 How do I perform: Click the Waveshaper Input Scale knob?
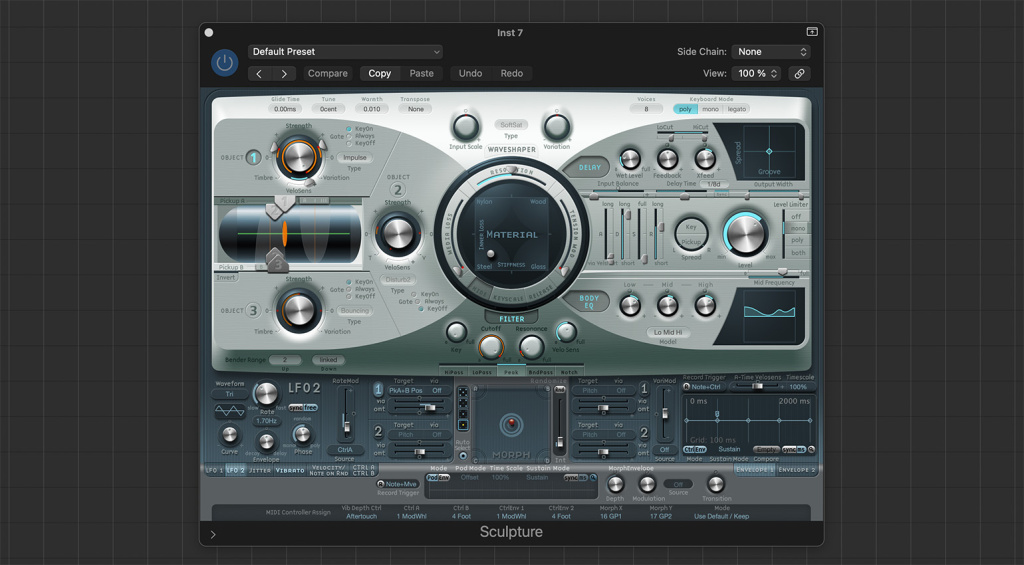[x=466, y=127]
